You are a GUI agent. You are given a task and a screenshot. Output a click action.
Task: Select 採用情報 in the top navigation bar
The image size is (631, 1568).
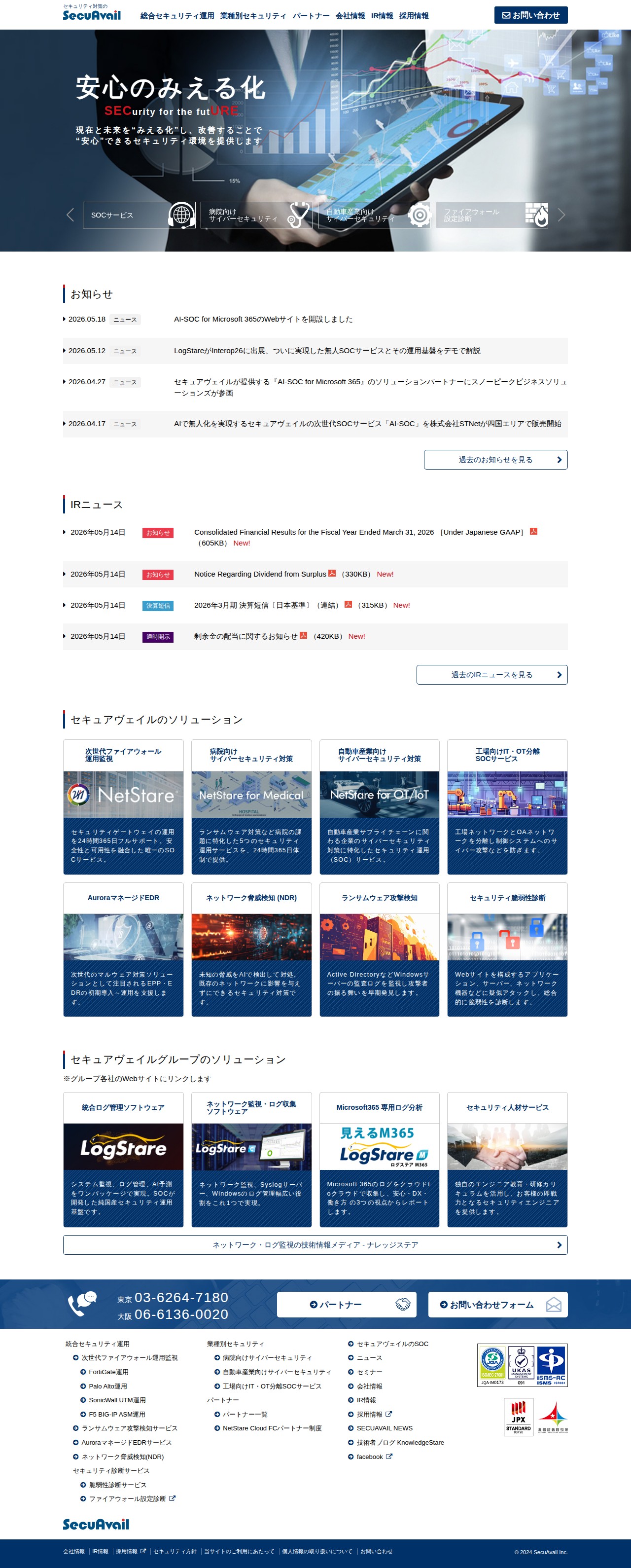(414, 16)
